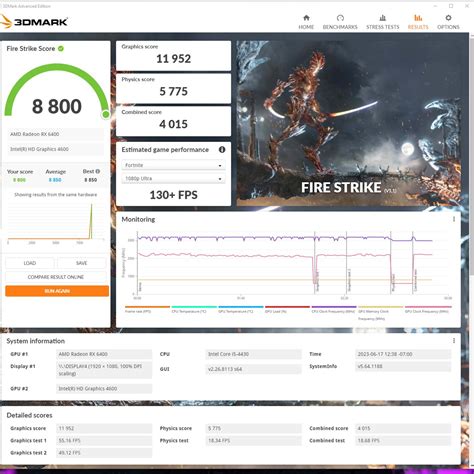Open the Benchmarks gauge icon
Screen dimensions: 474x474
340,18
